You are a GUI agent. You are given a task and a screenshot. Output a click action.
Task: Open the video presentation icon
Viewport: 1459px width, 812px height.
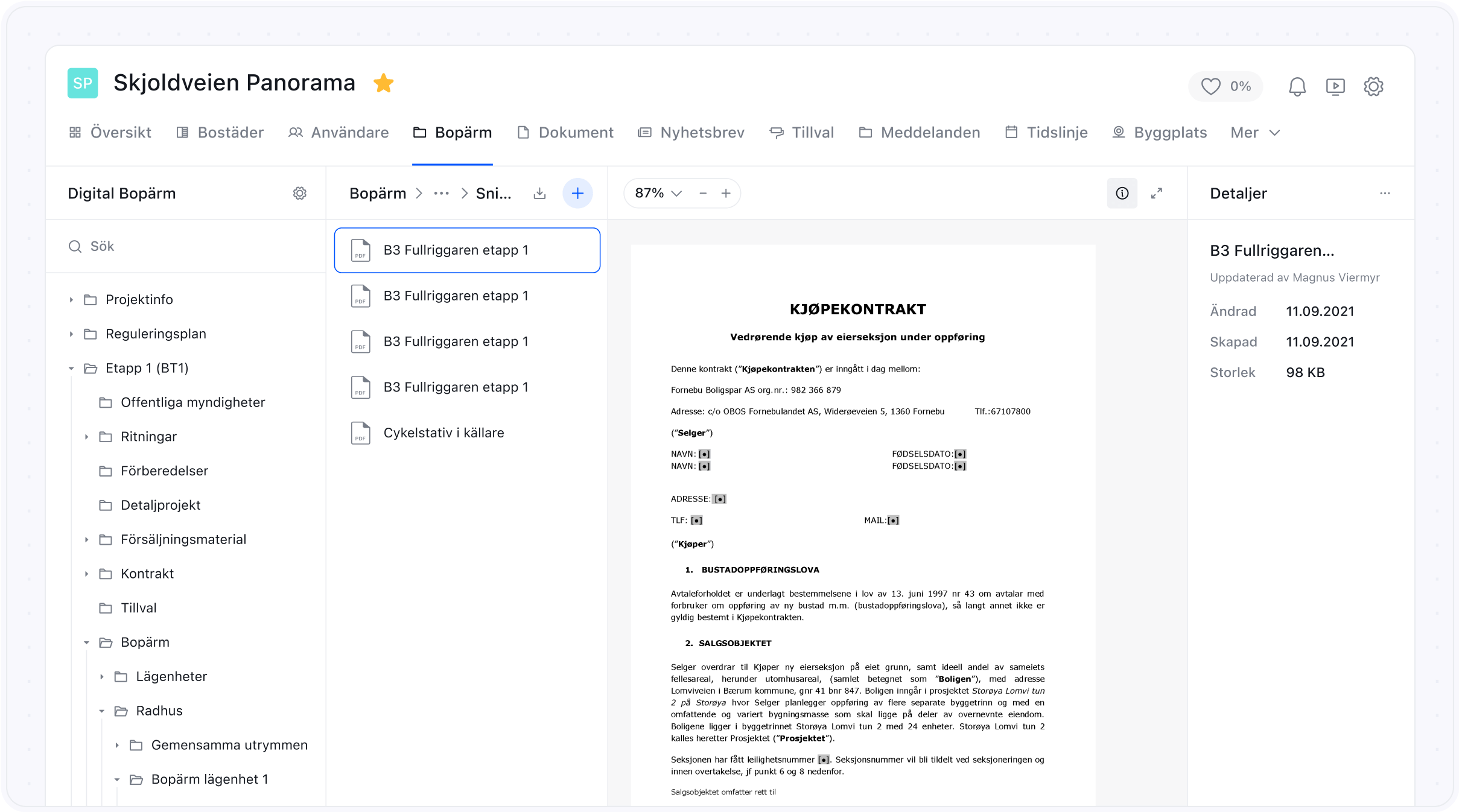tap(1335, 86)
